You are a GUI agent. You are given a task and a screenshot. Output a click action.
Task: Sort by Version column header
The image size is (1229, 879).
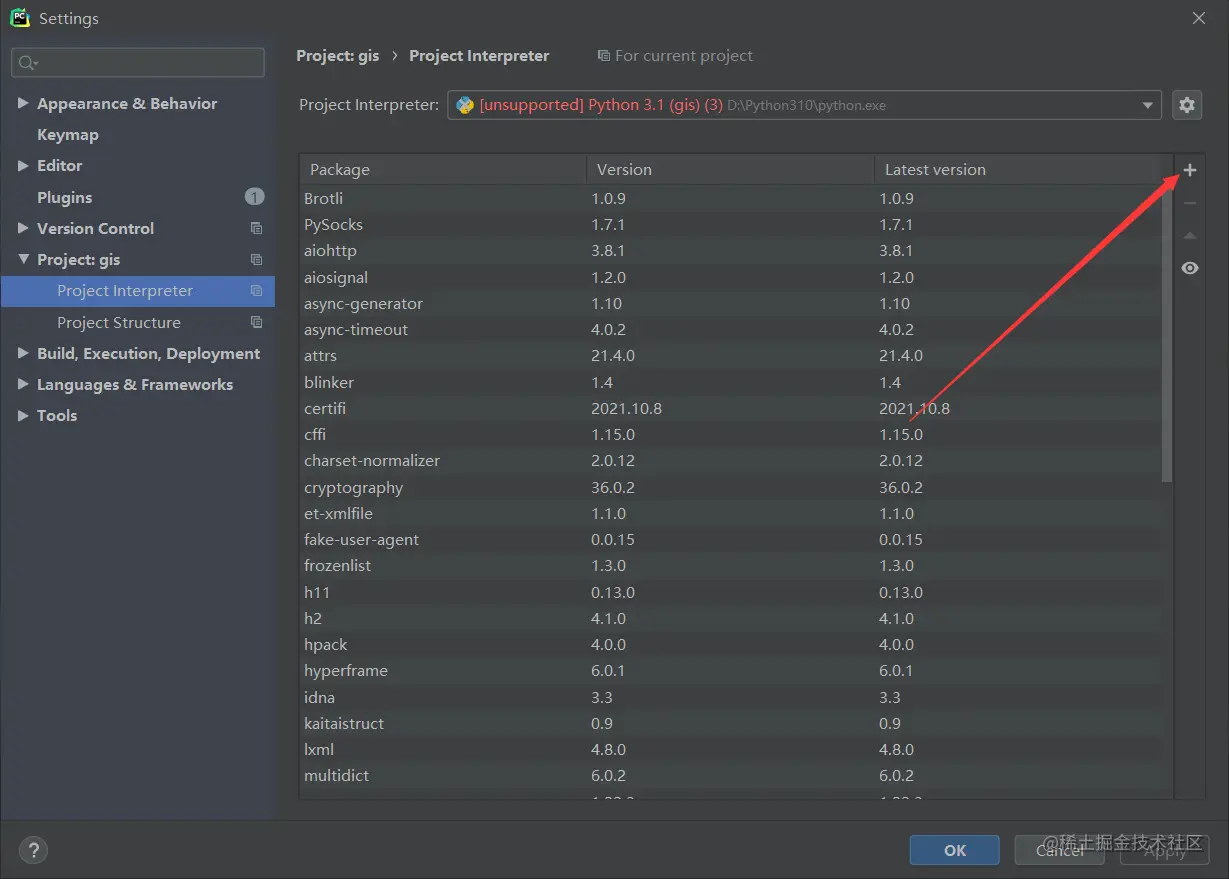(x=730, y=169)
